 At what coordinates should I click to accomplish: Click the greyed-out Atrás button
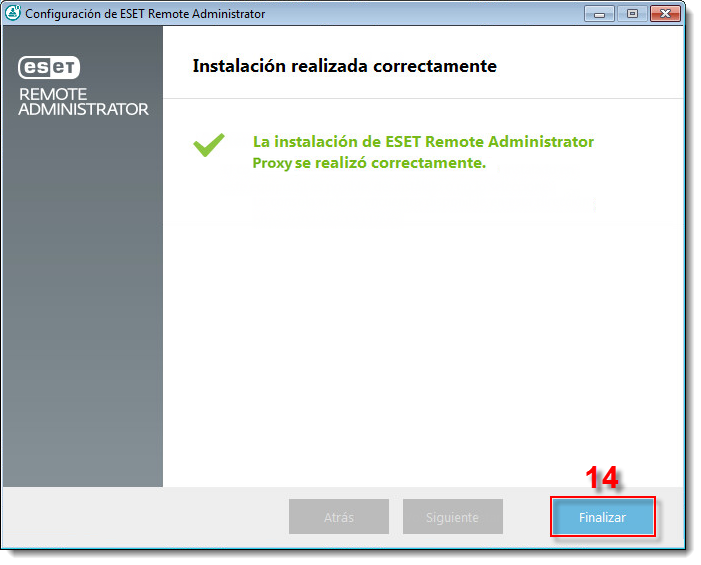(x=338, y=517)
